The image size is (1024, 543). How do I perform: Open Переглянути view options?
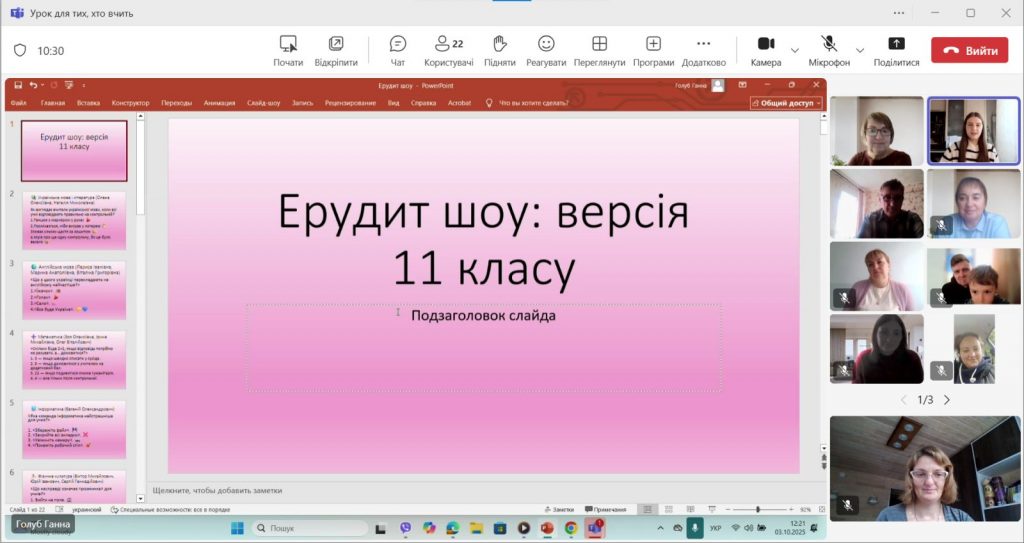pyautogui.click(x=599, y=50)
